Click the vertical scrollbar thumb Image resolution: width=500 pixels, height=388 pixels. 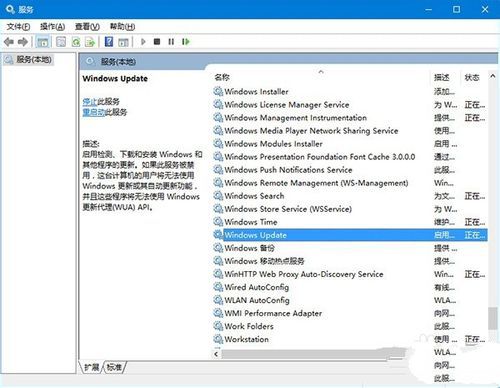[493, 319]
